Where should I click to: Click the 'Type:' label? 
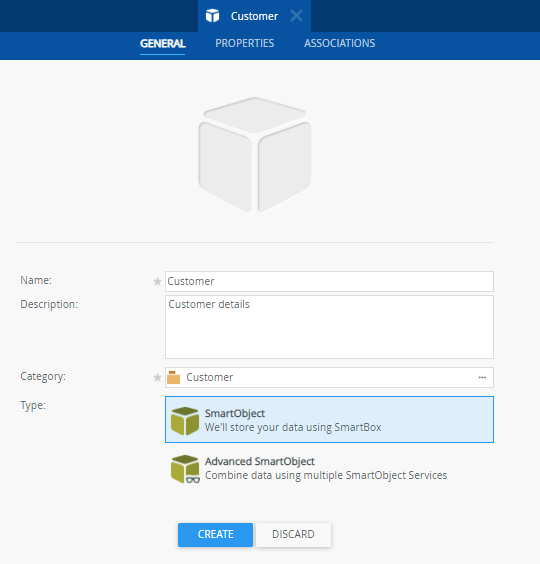33,405
